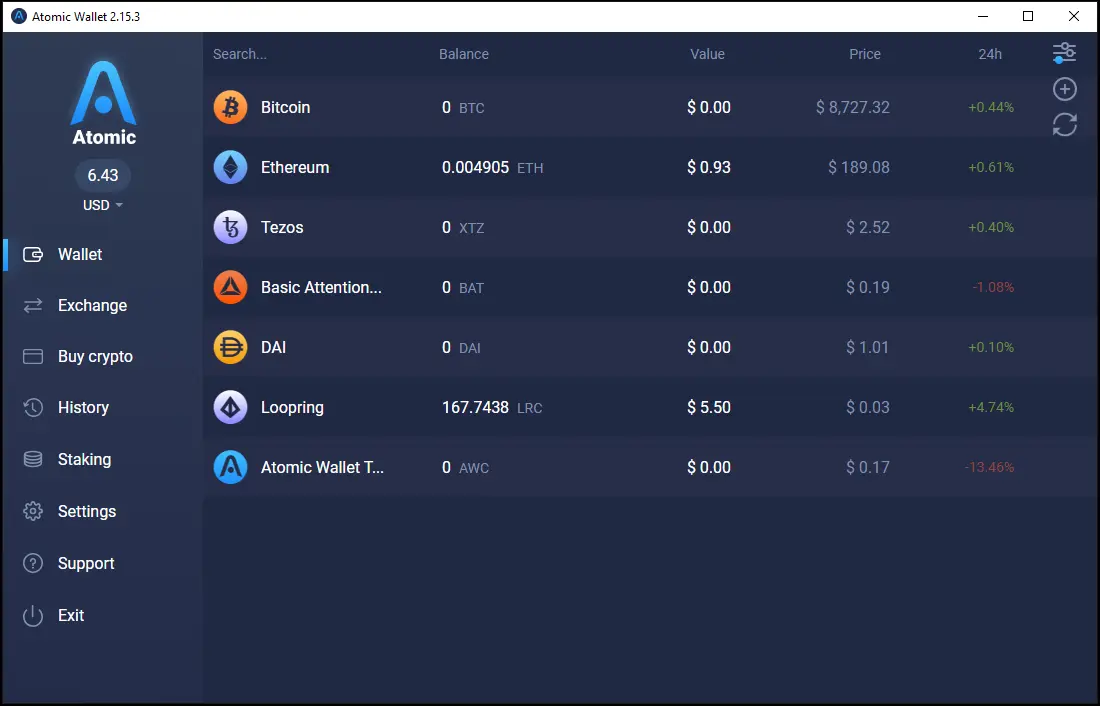Click the add asset plus icon
This screenshot has width=1100, height=706.
(1065, 89)
